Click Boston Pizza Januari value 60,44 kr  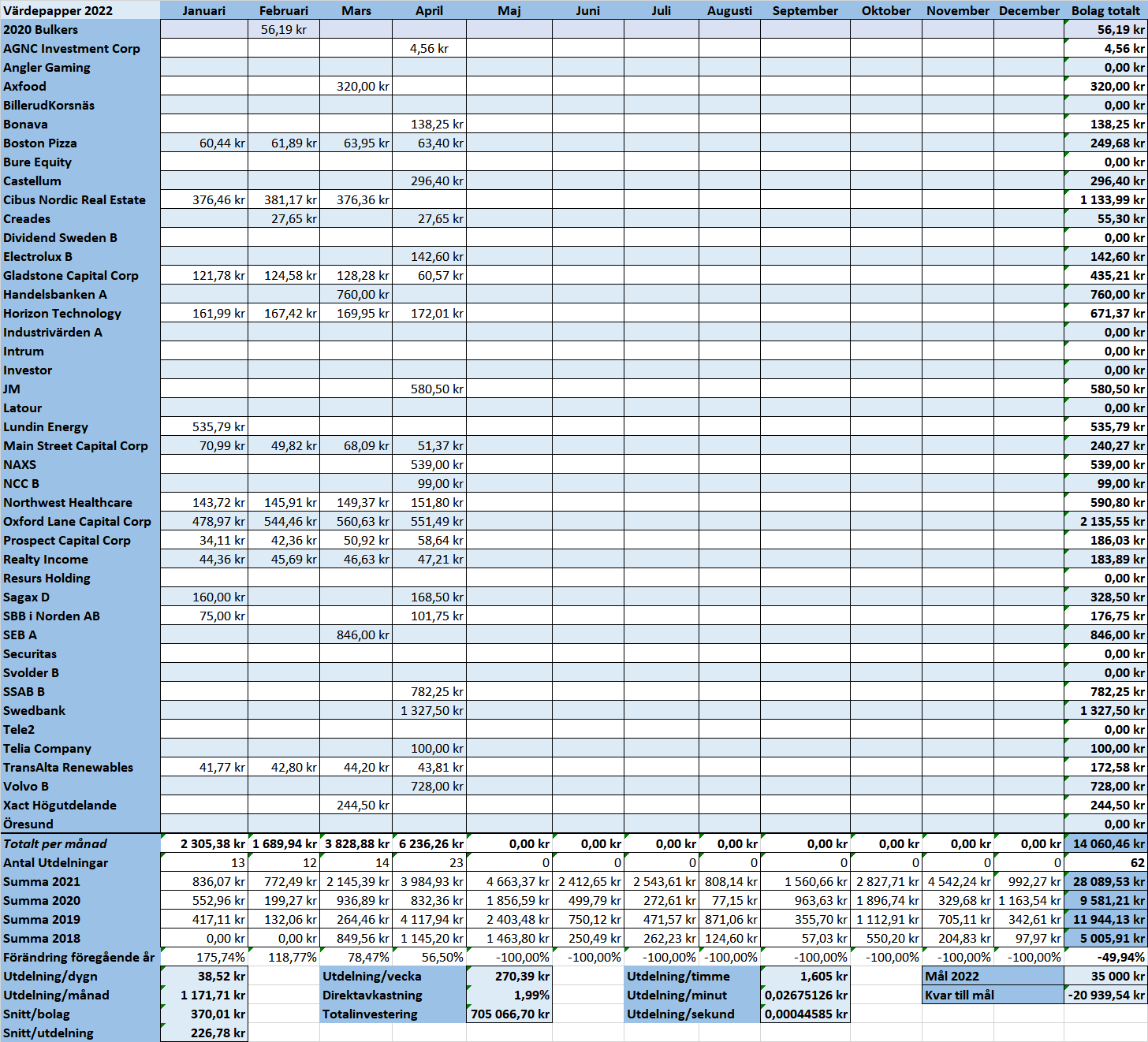(204, 143)
